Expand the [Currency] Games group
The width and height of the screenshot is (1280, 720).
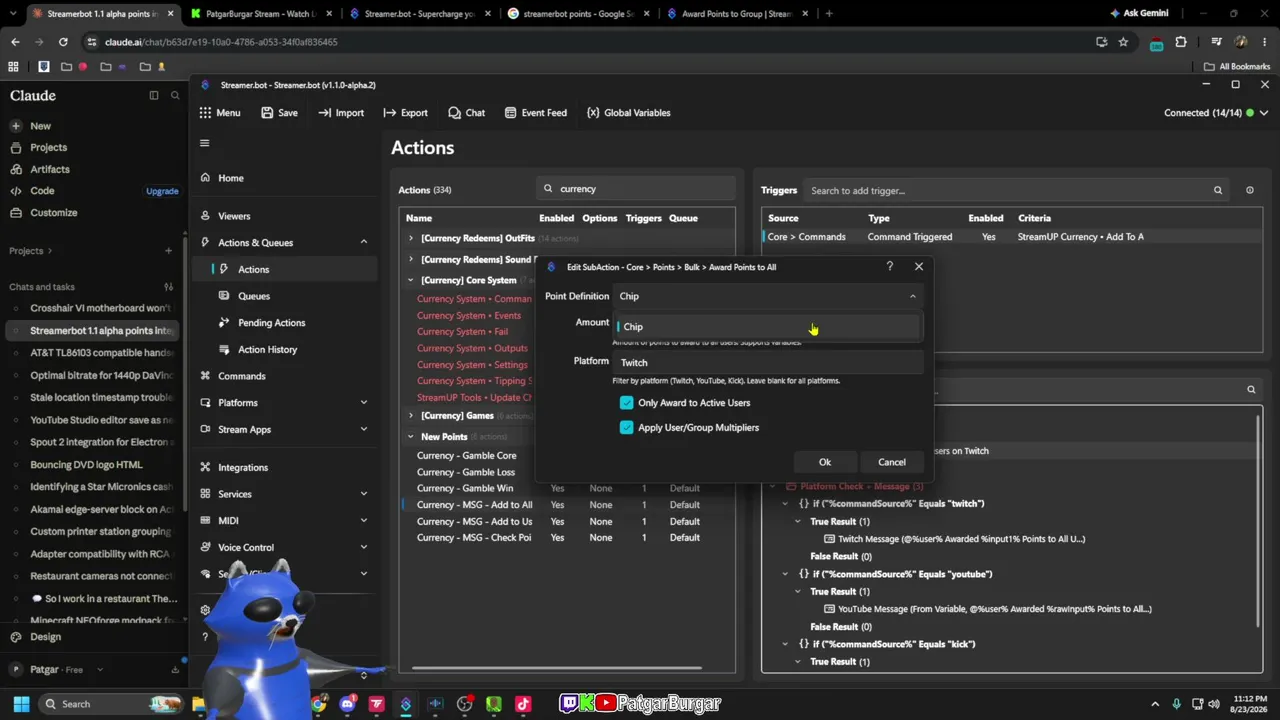tap(410, 416)
